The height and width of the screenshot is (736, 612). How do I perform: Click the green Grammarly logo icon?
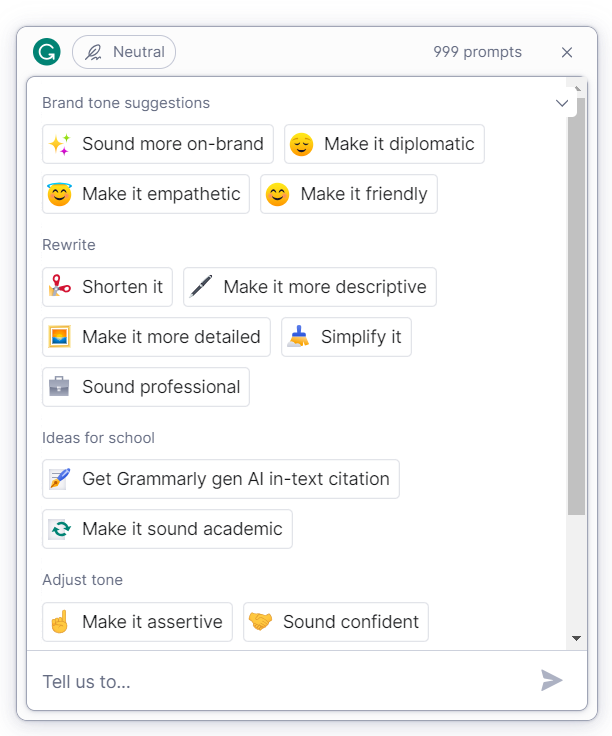tap(47, 52)
